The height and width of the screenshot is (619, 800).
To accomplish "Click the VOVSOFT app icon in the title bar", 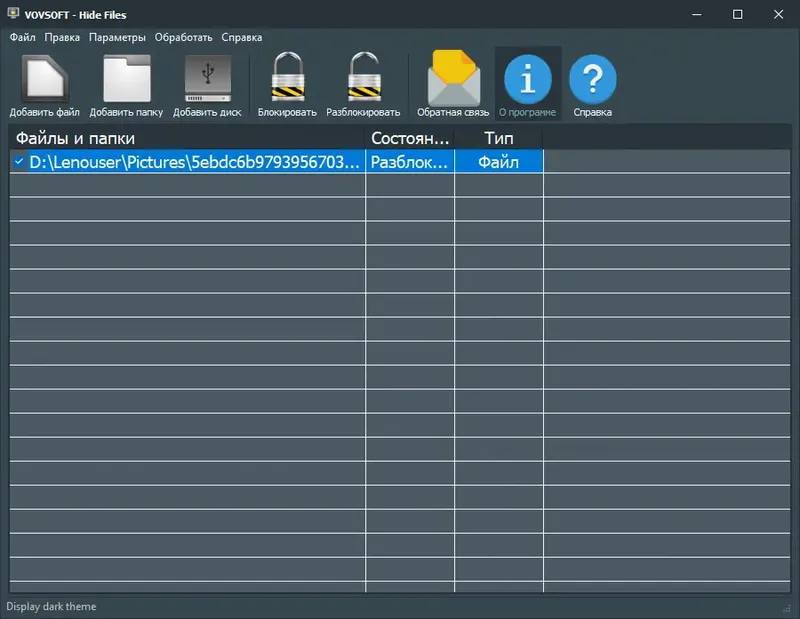I will click(13, 14).
